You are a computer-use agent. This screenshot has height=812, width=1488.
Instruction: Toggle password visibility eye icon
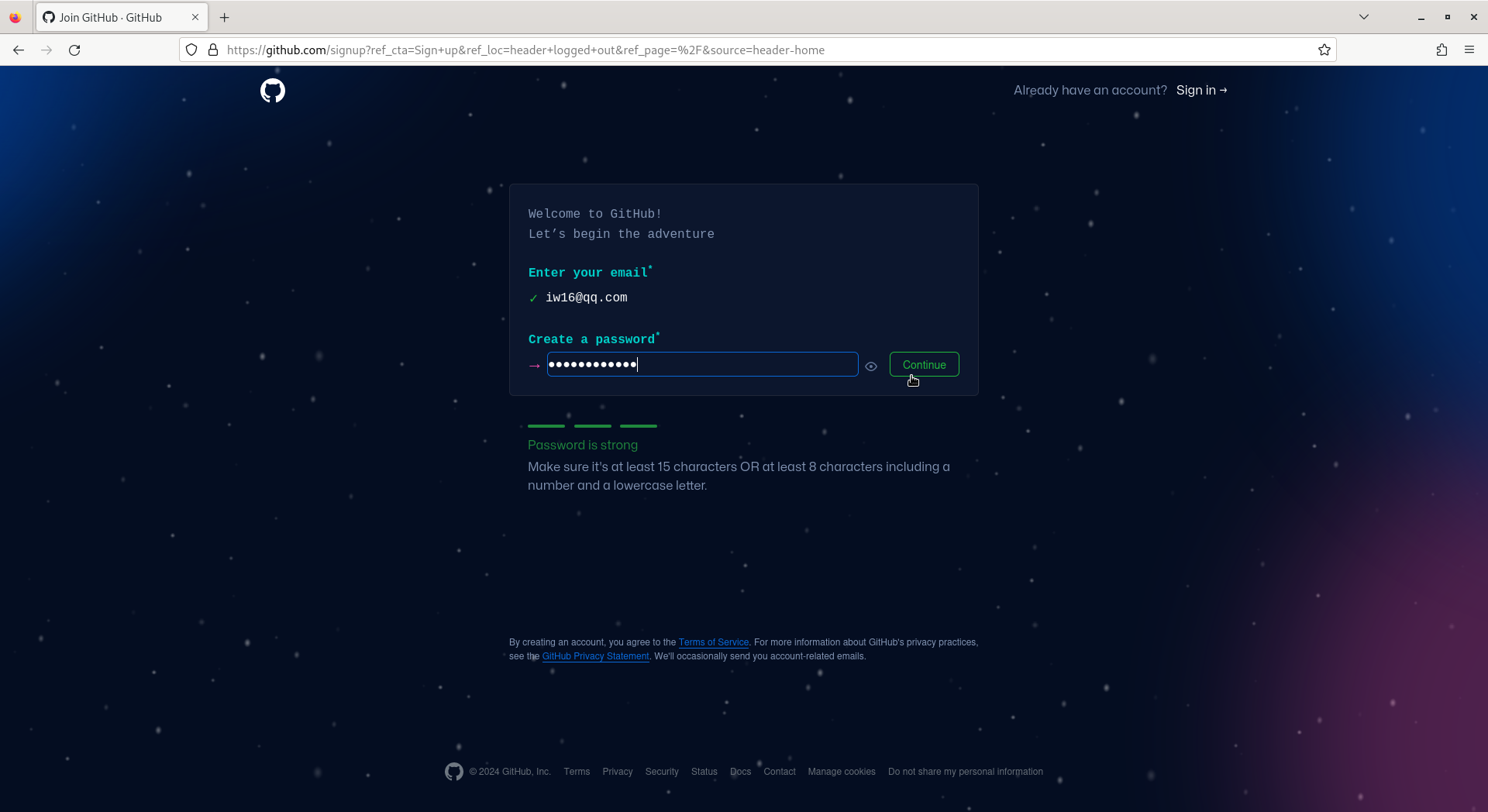click(x=871, y=366)
